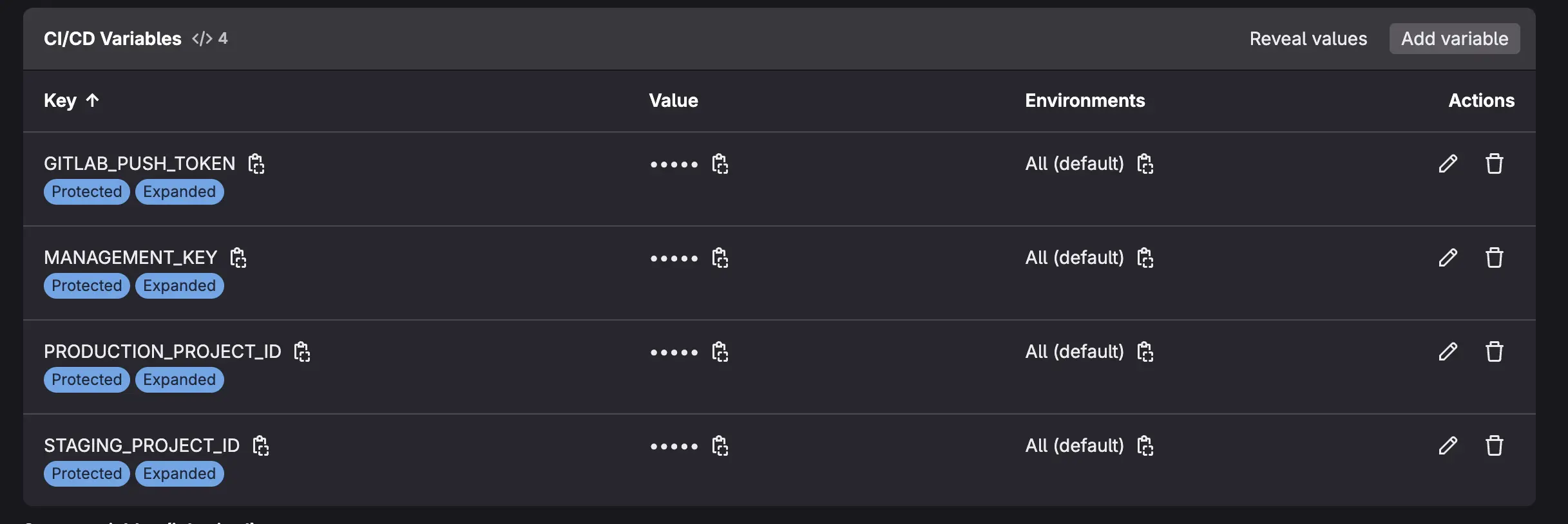Copy the GITLAB_PUSH_TOKEN hidden value
Screen dimensions: 1568x524
pyautogui.click(x=720, y=164)
